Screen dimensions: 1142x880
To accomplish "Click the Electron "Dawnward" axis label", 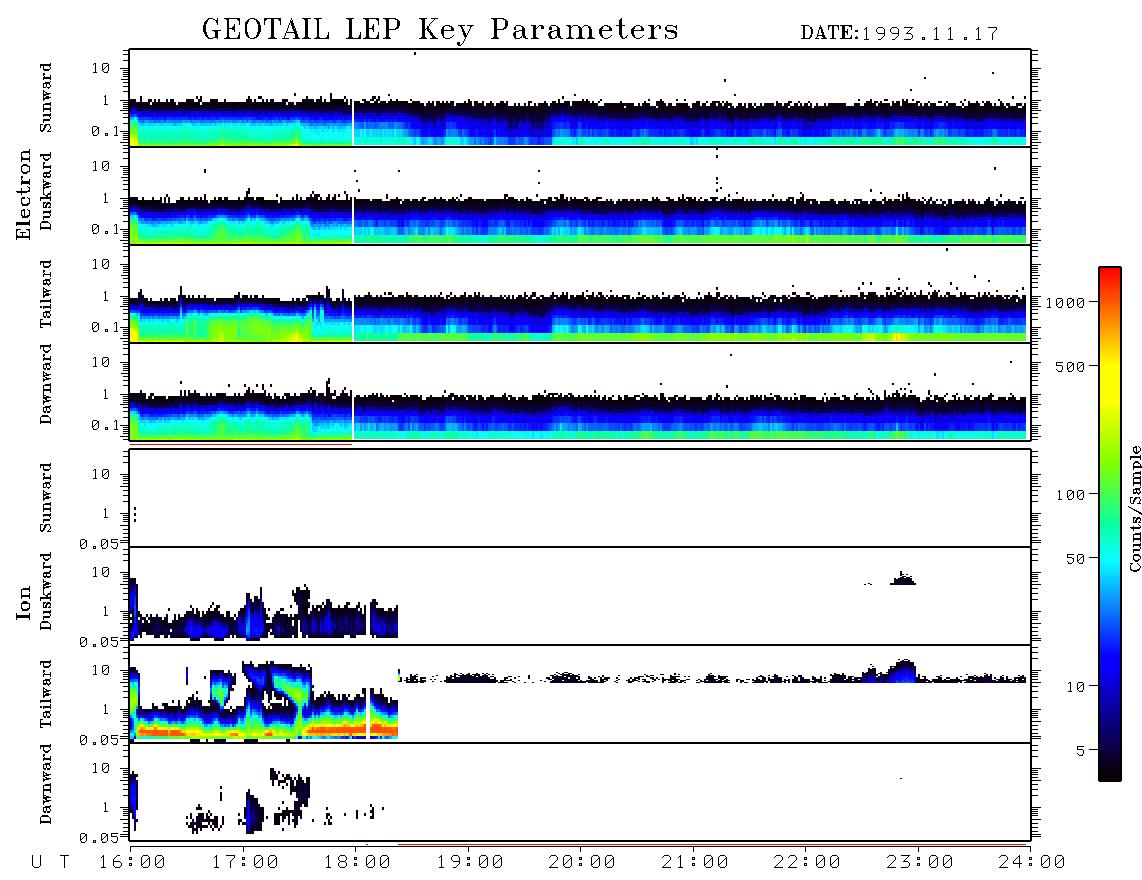I will coord(45,384).
